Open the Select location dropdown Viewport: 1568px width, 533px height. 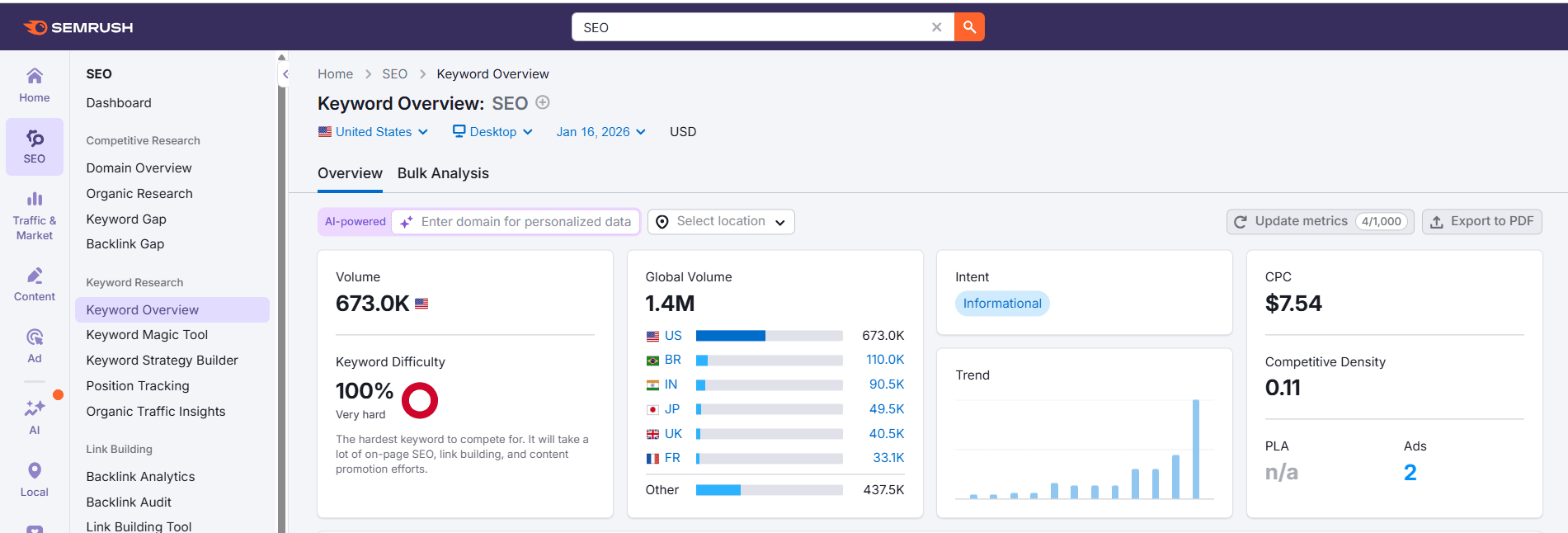tap(721, 222)
